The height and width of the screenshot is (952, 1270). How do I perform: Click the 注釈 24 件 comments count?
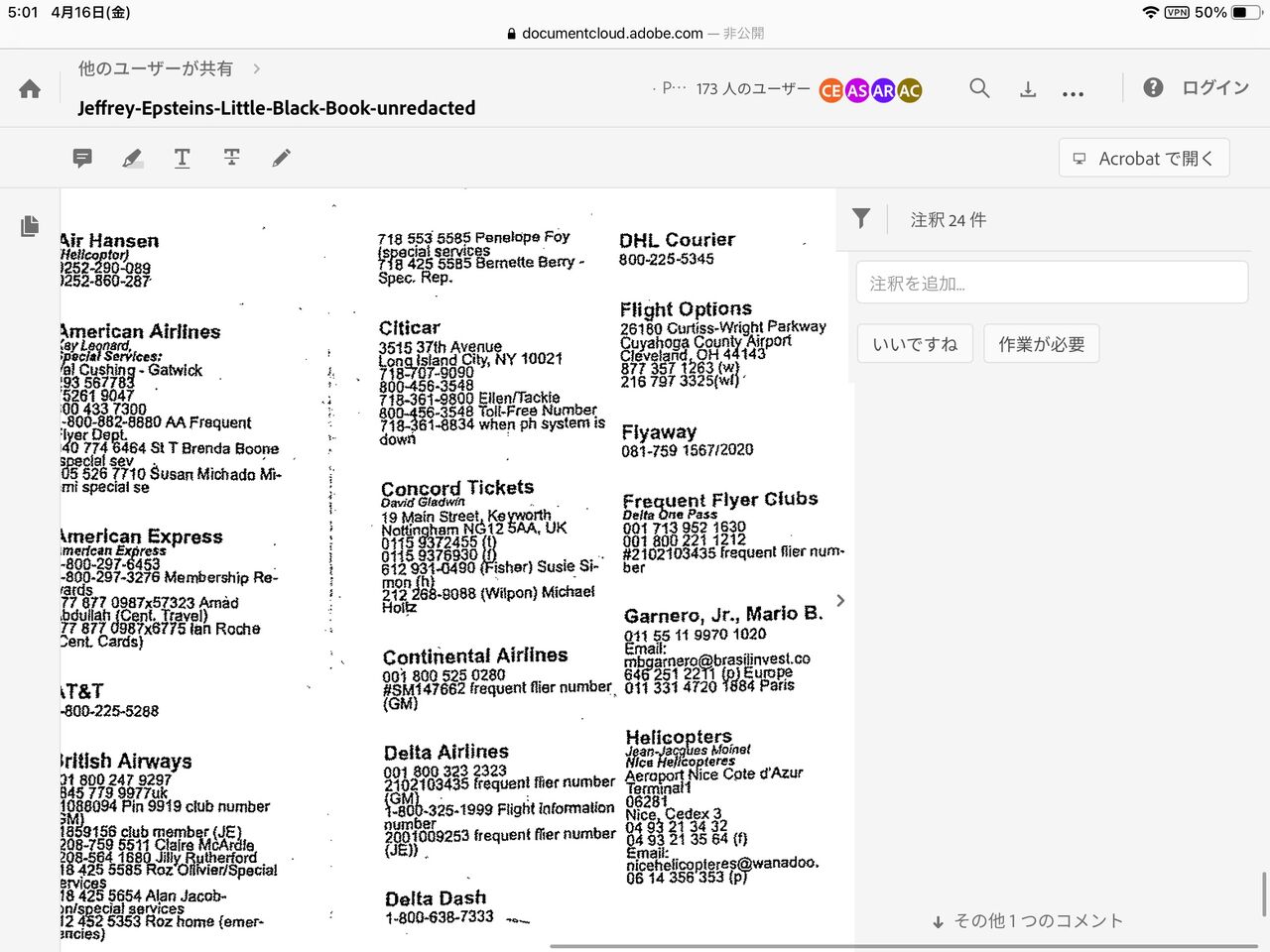tap(949, 220)
